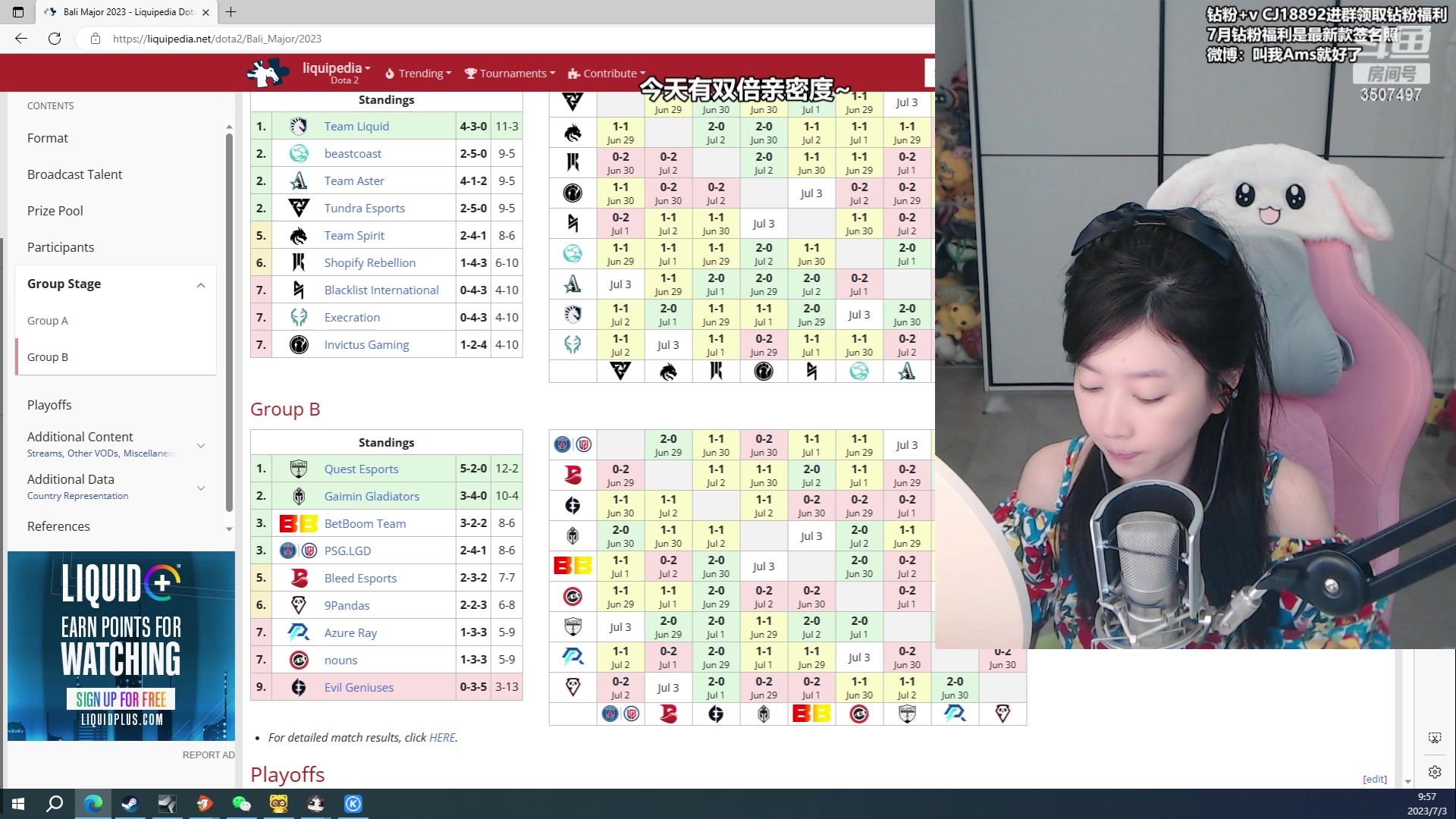Image resolution: width=1456 pixels, height=819 pixels.
Task: Click the edit link near Playoffs
Action: pyautogui.click(x=1375, y=779)
